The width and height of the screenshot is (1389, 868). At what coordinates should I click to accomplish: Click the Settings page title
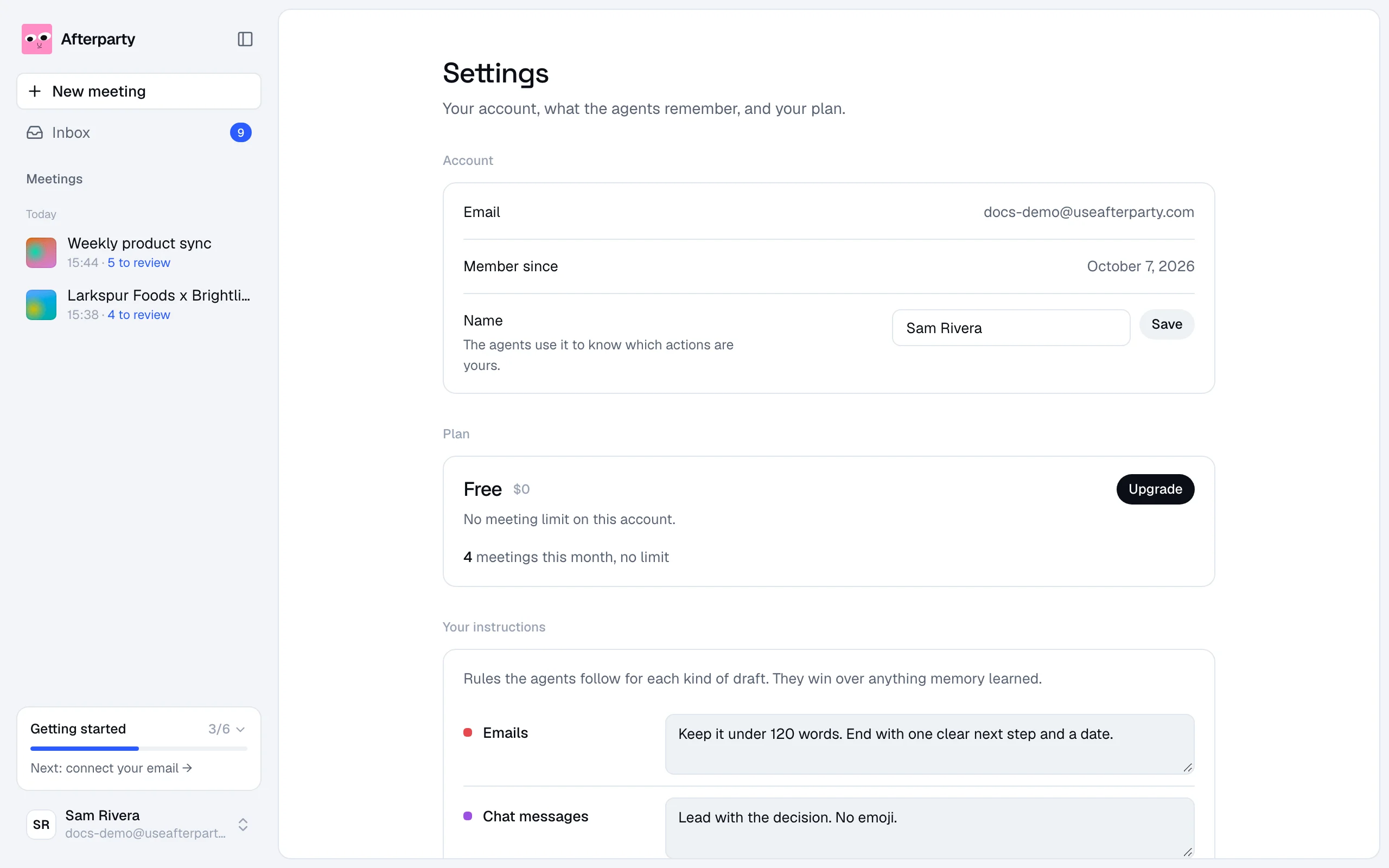(496, 73)
